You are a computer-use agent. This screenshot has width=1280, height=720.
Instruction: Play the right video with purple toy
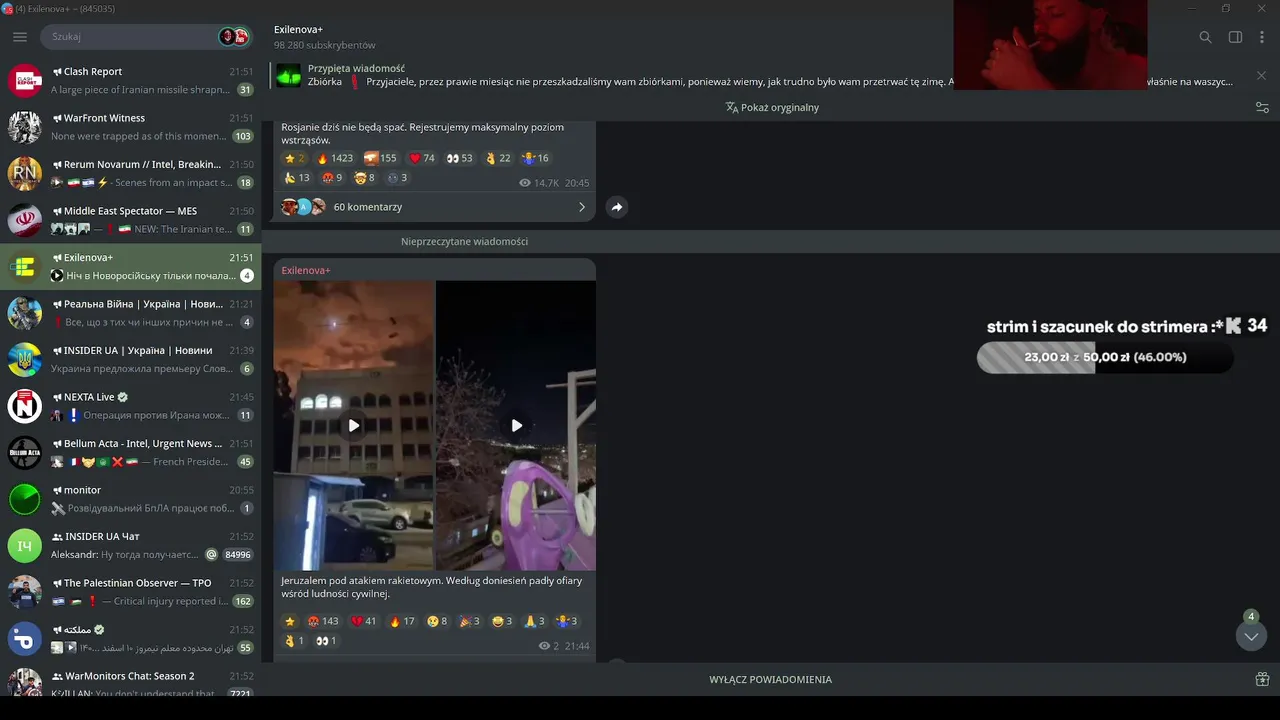point(516,426)
